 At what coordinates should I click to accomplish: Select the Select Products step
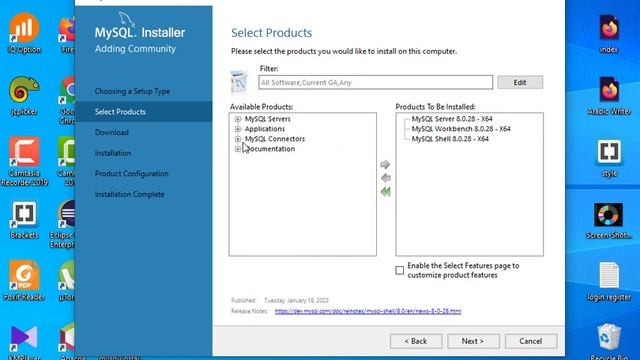144,111
